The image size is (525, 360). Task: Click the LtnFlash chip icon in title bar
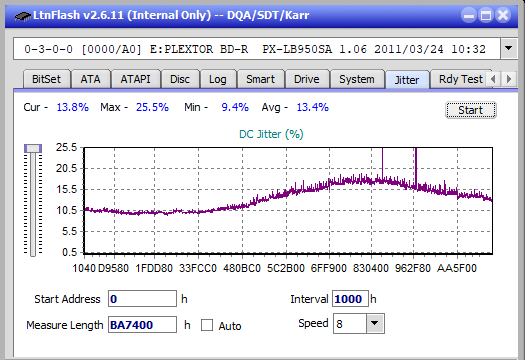tap(22, 15)
